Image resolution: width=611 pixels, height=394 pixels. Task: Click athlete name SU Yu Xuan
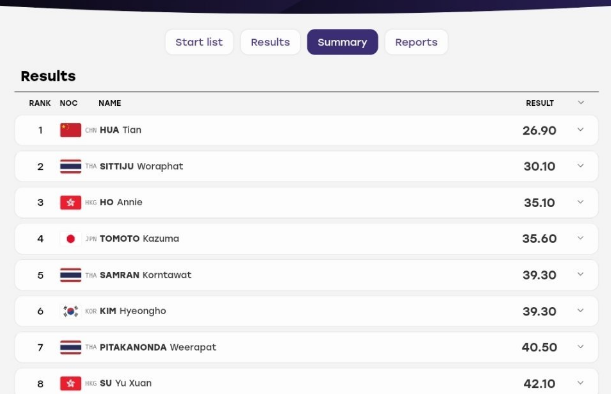[x=125, y=383]
